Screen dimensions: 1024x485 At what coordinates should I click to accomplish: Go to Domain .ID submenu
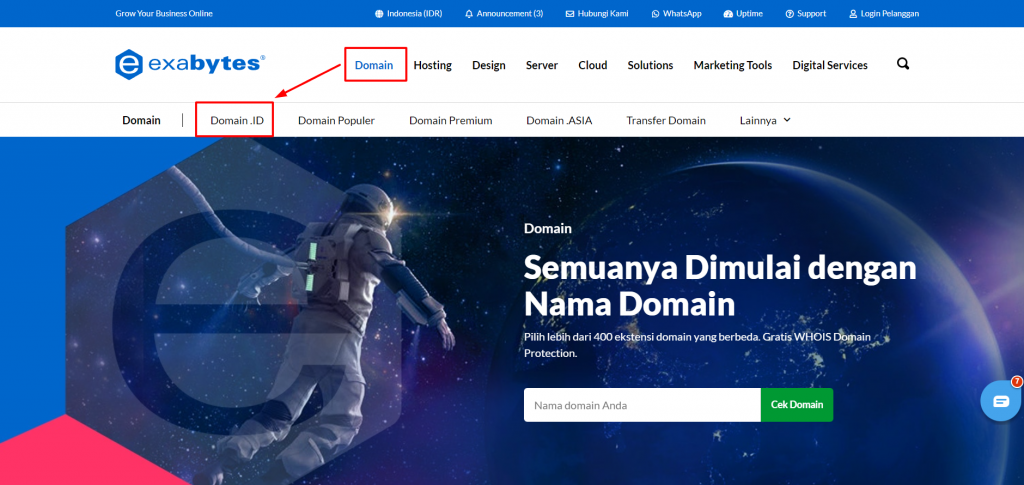237,120
